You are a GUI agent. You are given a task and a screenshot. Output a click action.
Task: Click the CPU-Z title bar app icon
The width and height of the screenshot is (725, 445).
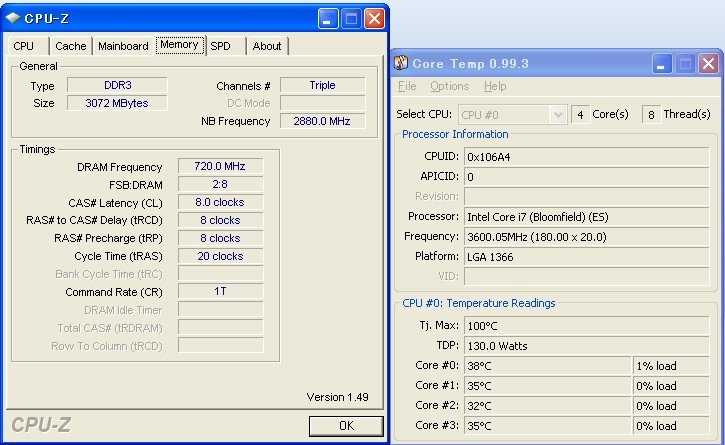pyautogui.click(x=12, y=18)
